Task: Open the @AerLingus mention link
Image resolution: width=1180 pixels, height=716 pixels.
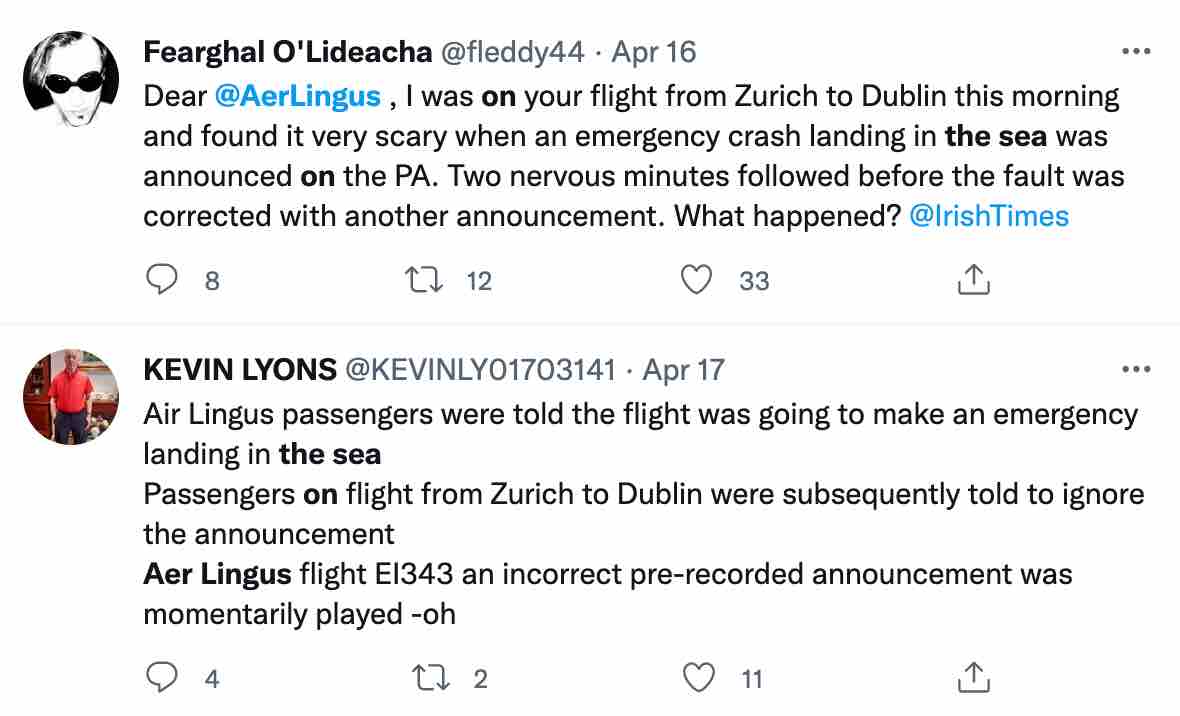Action: click(x=298, y=96)
